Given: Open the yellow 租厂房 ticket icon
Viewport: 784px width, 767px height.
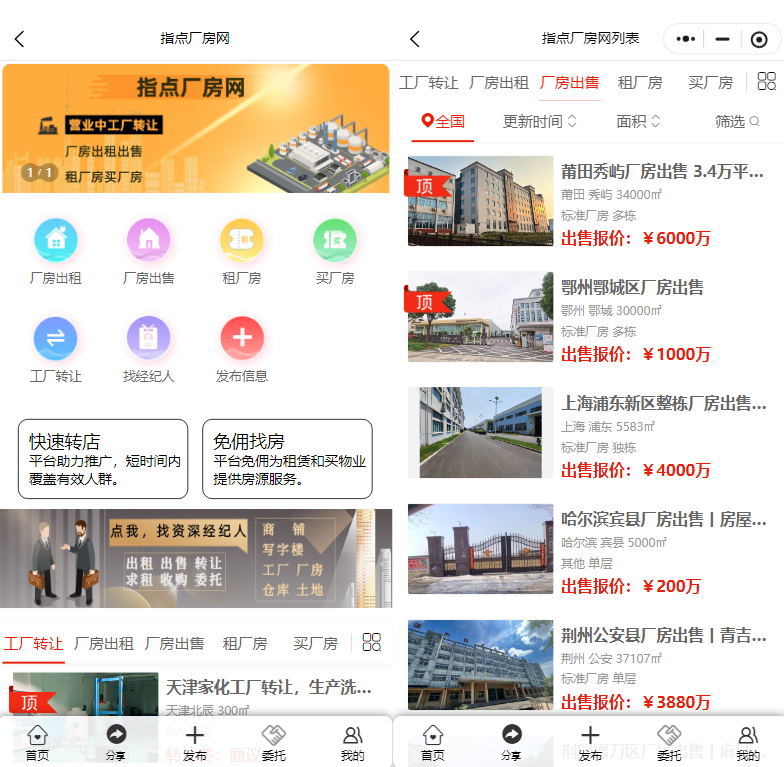Looking at the screenshot, I should tap(241, 240).
